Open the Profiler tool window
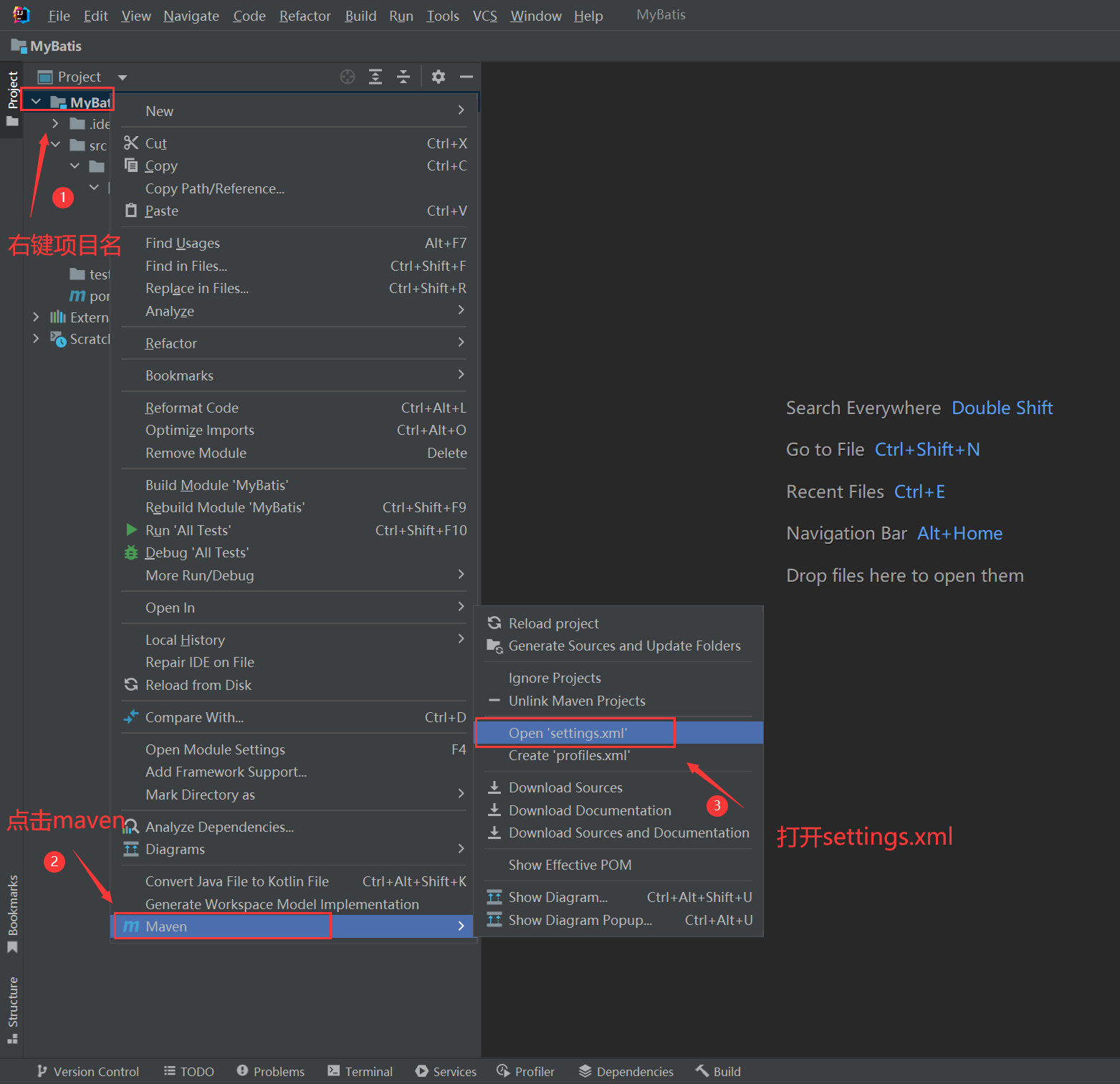The width and height of the screenshot is (1120, 1084). (x=525, y=1071)
